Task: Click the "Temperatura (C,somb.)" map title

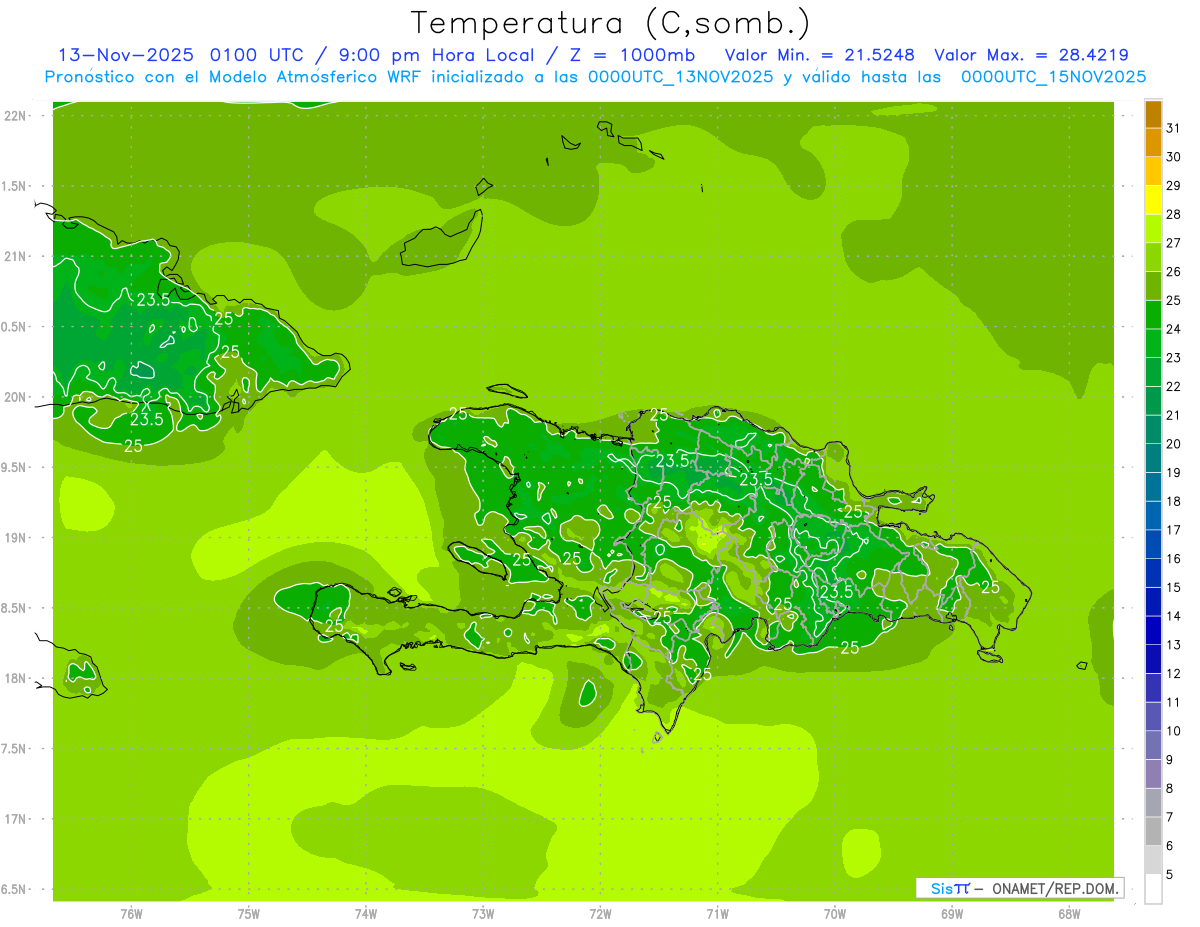Action: 611,24
